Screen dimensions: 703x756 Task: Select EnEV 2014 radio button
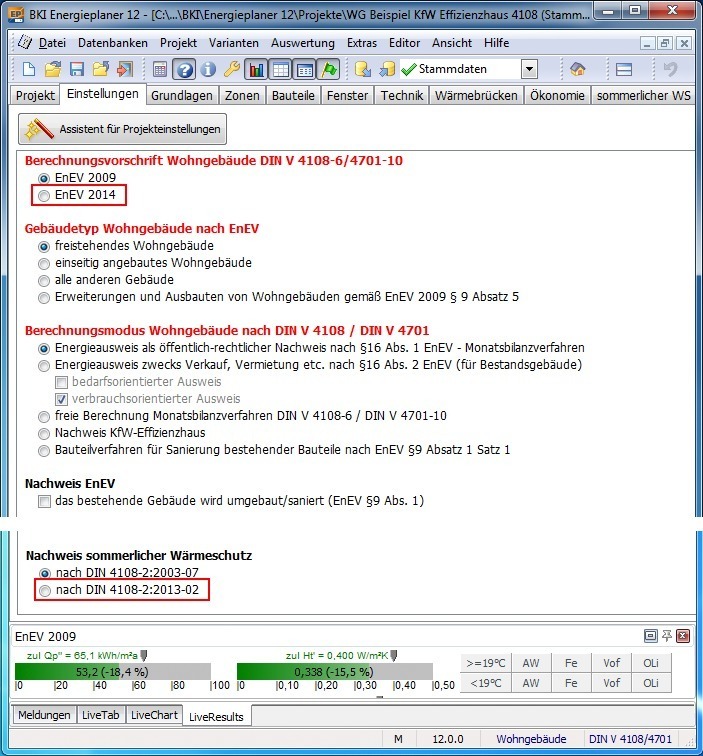(x=44, y=196)
